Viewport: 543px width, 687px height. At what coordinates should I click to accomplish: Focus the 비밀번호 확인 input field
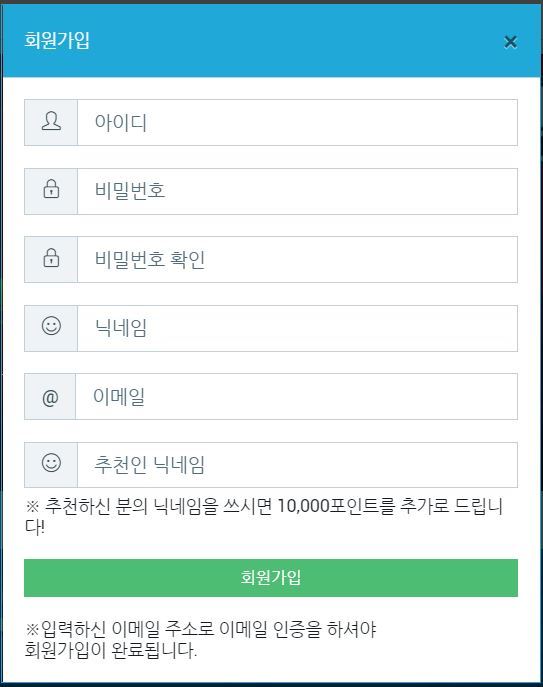(297, 260)
